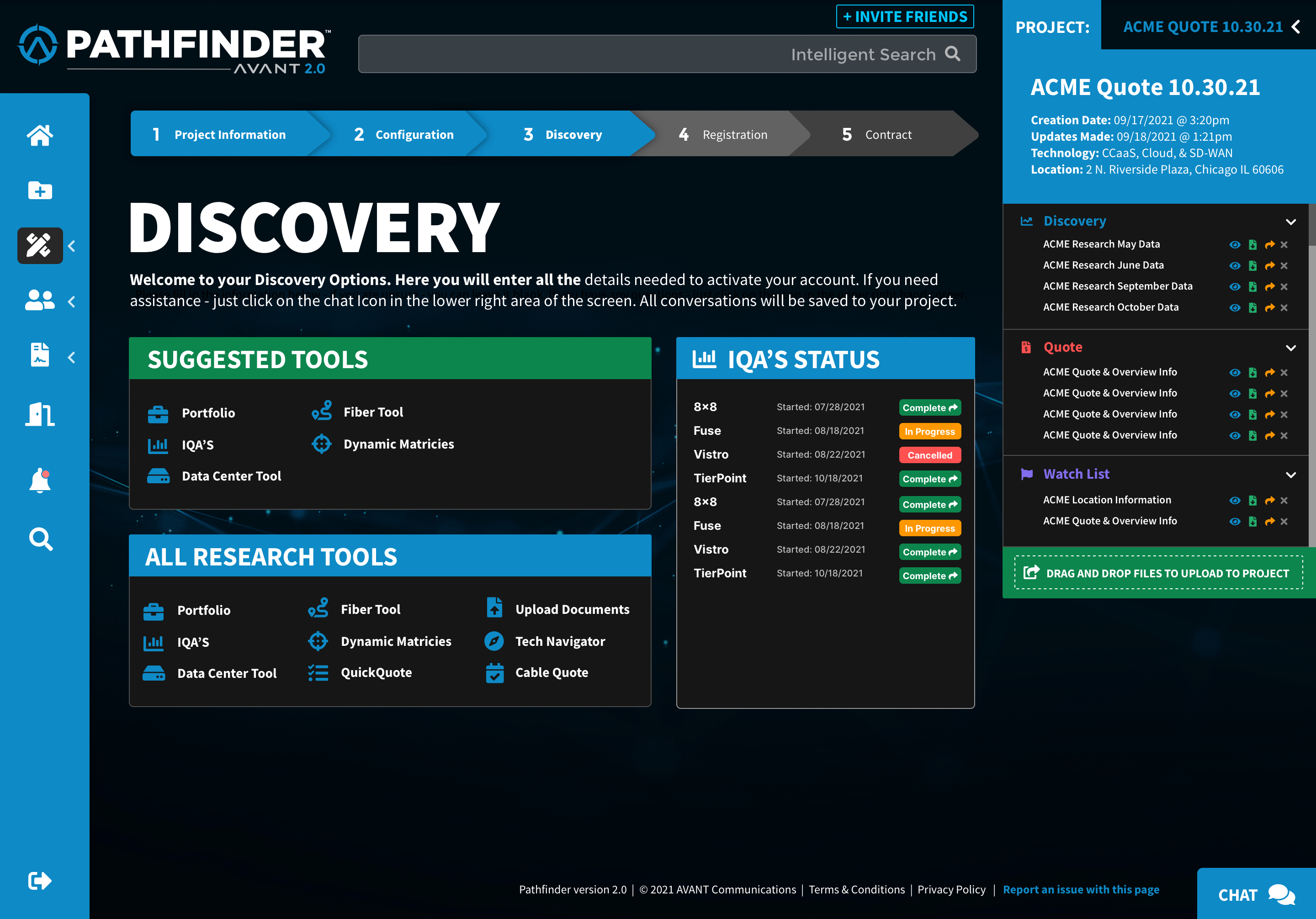
Task: Select step 3 Discovery
Action: (x=565, y=134)
